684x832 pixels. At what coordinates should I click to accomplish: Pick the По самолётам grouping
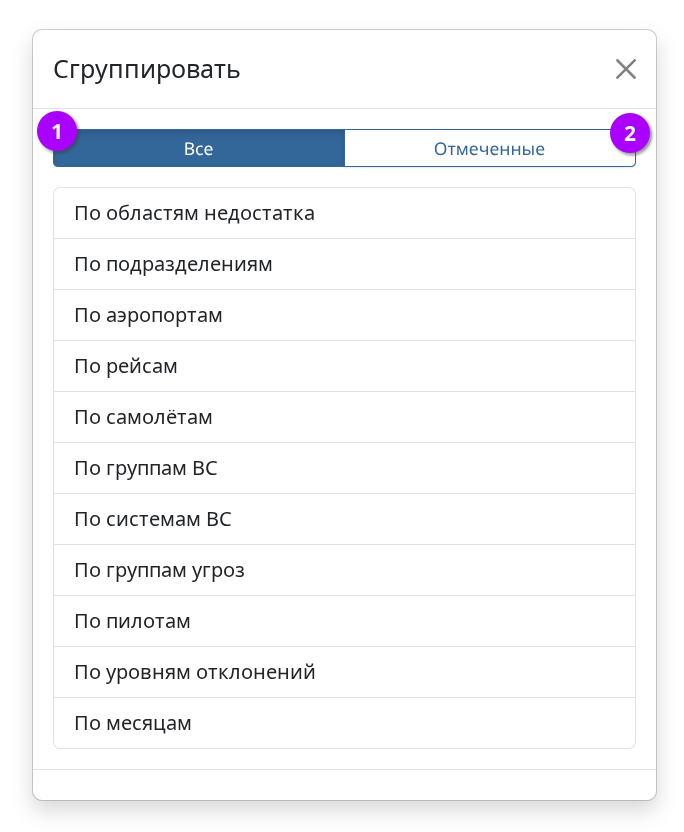(344, 417)
